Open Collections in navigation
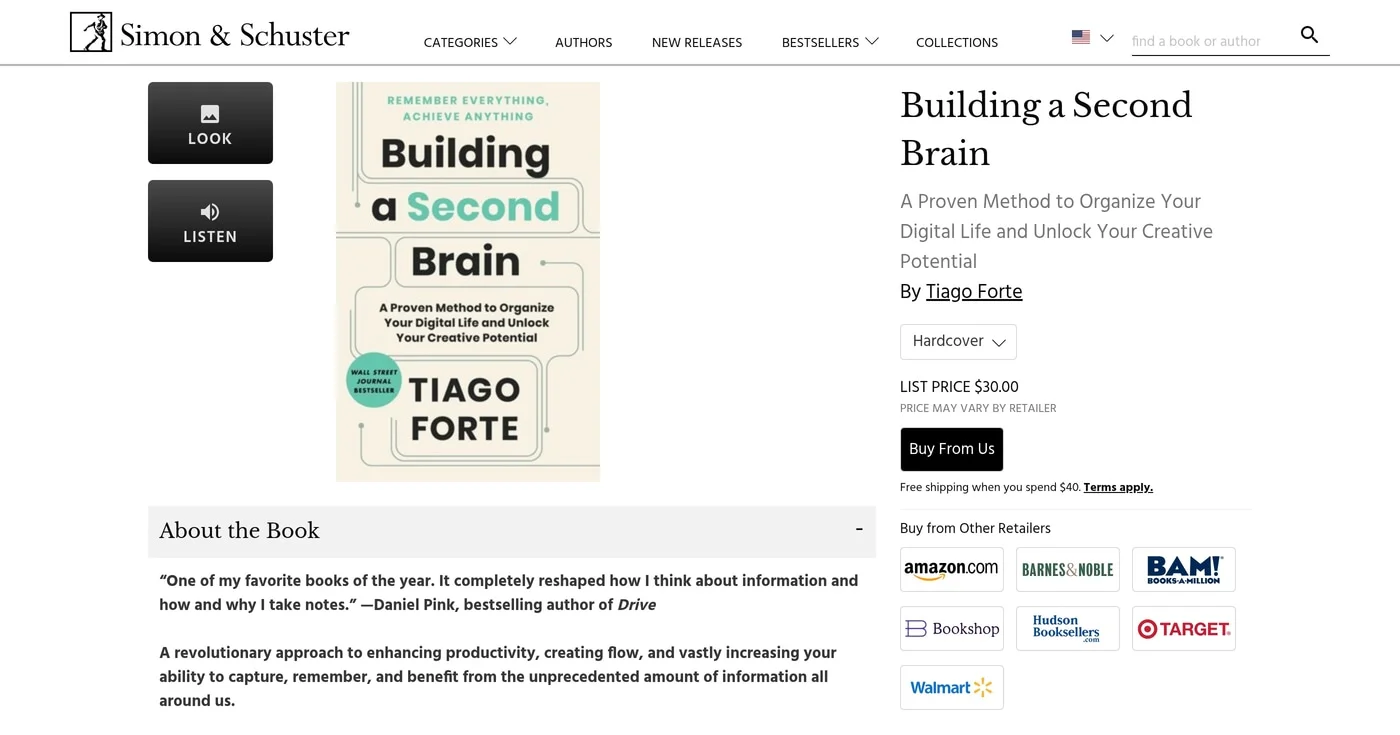The image size is (1400, 735). point(957,42)
